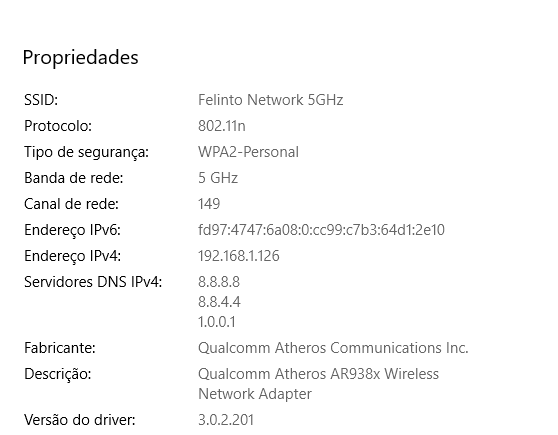Click the Endereço IPv6 label

(73, 230)
